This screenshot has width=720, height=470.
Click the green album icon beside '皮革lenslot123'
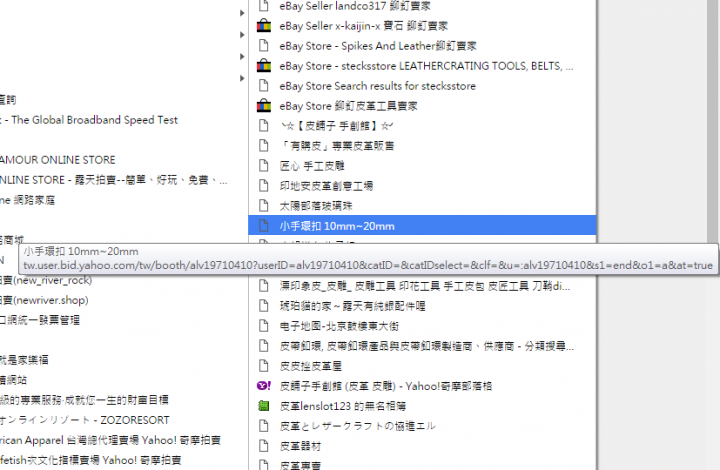pos(264,406)
